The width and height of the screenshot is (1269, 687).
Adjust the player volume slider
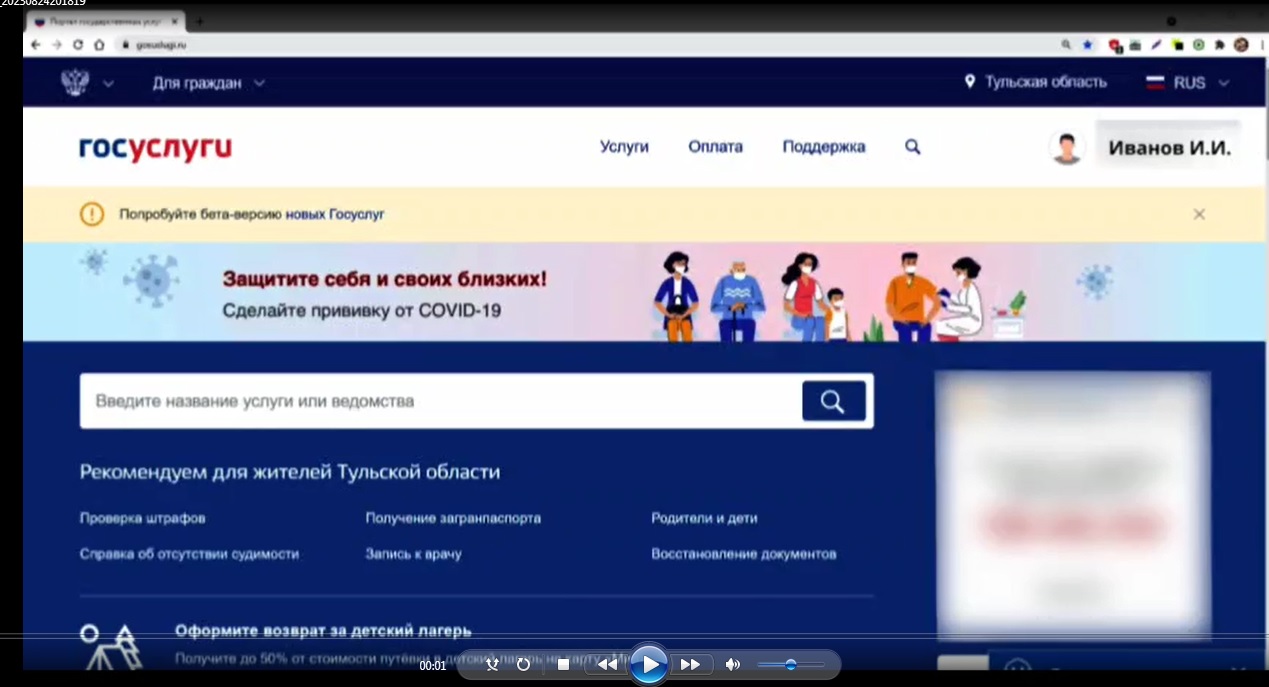790,664
